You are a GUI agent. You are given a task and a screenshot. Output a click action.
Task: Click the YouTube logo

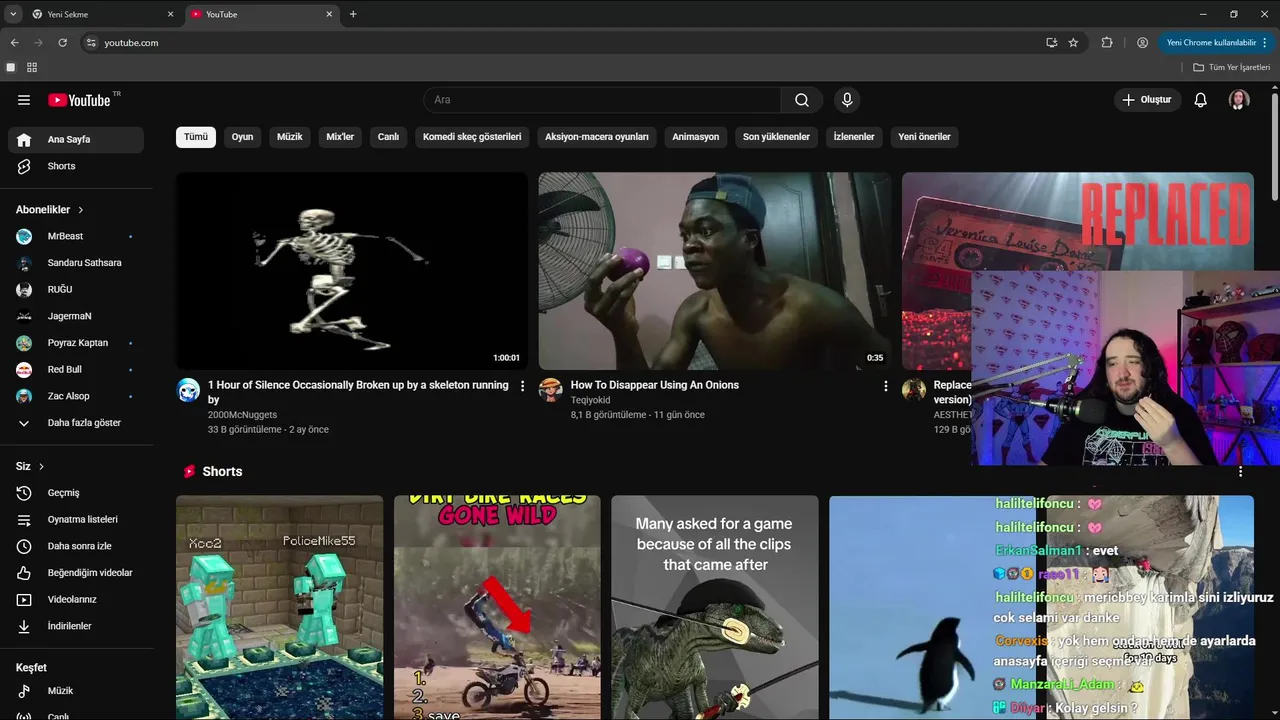pos(79,100)
